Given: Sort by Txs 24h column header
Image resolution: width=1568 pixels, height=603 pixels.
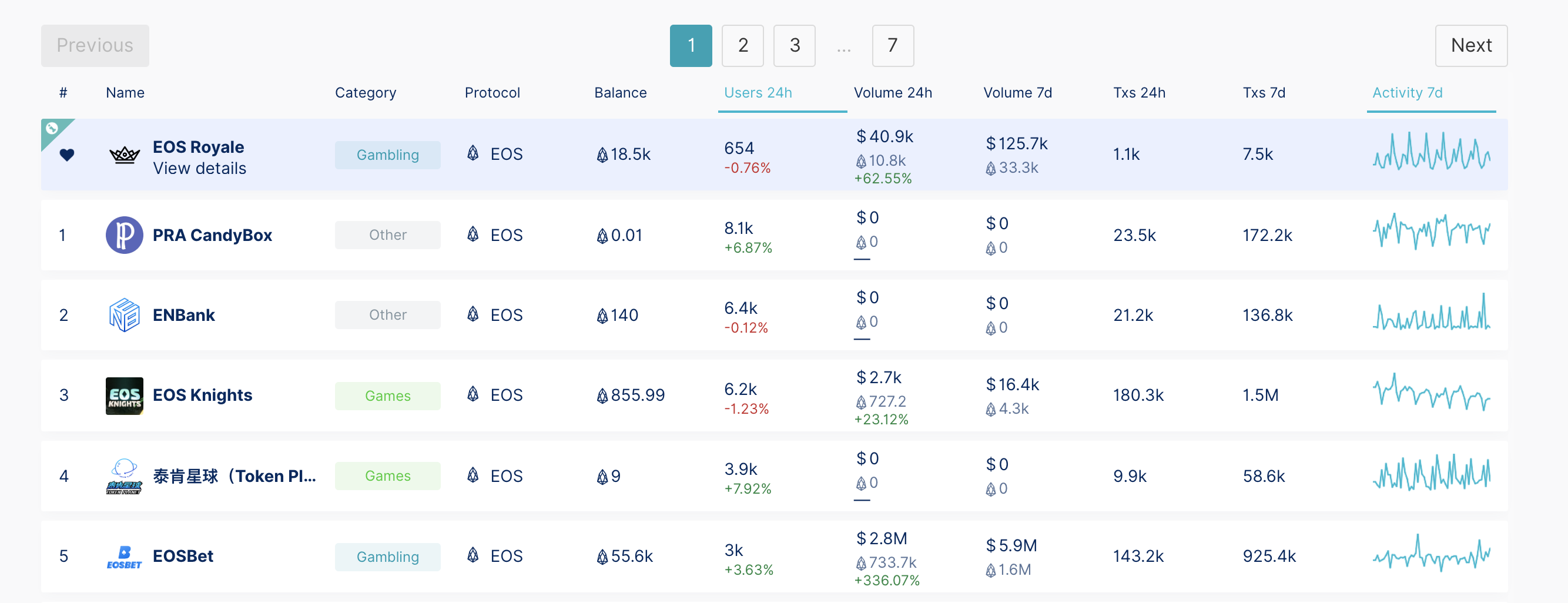Looking at the screenshot, I should (x=1139, y=92).
